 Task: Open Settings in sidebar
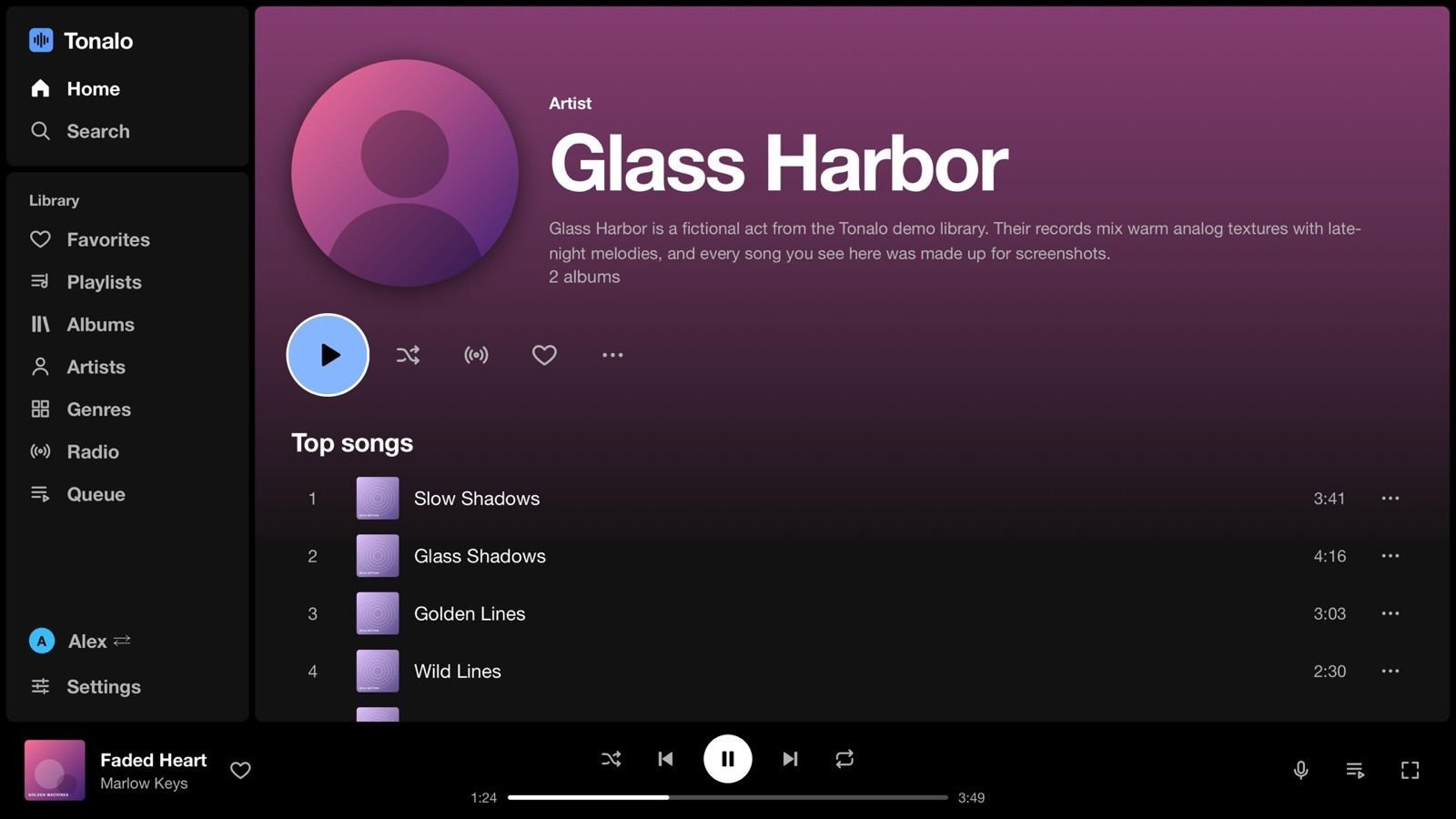[127, 686]
